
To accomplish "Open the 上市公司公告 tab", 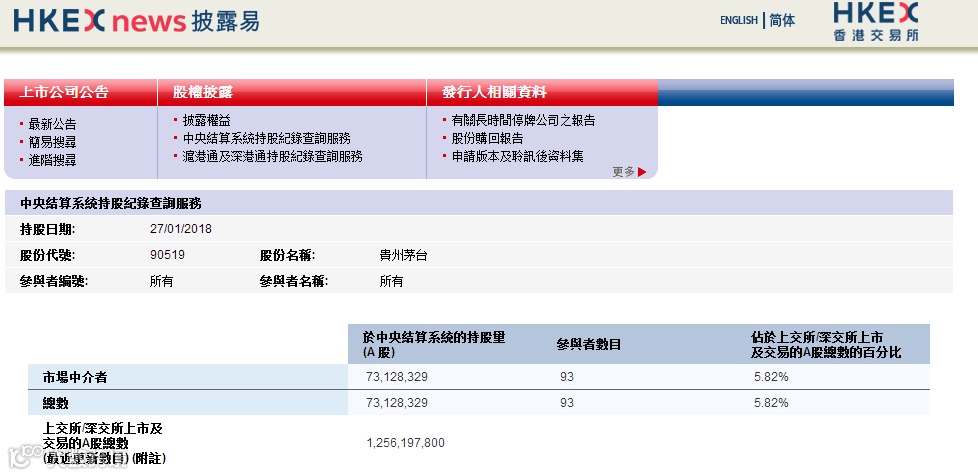I will (x=64, y=92).
